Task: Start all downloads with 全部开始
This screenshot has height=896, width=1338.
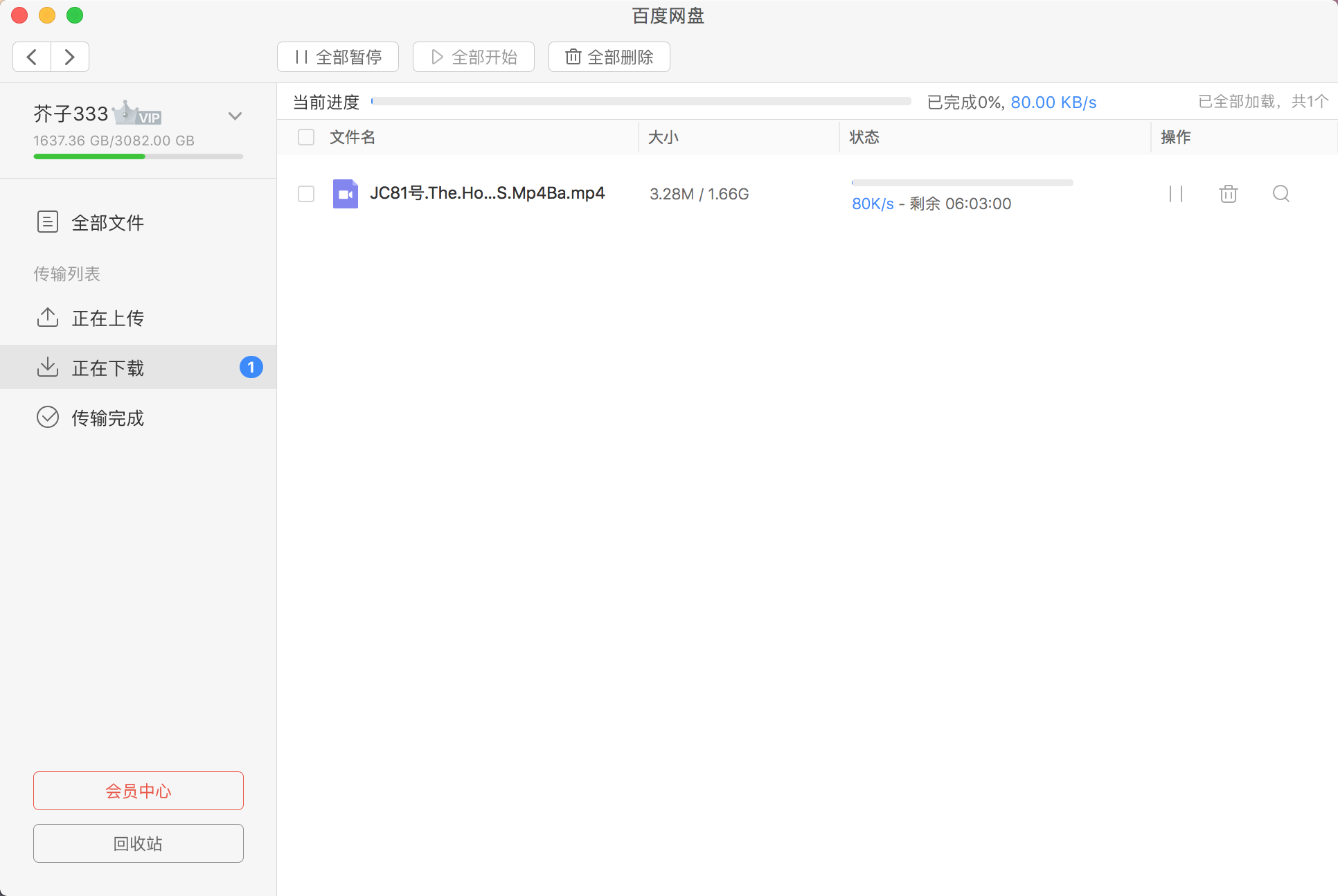Action: click(x=474, y=57)
